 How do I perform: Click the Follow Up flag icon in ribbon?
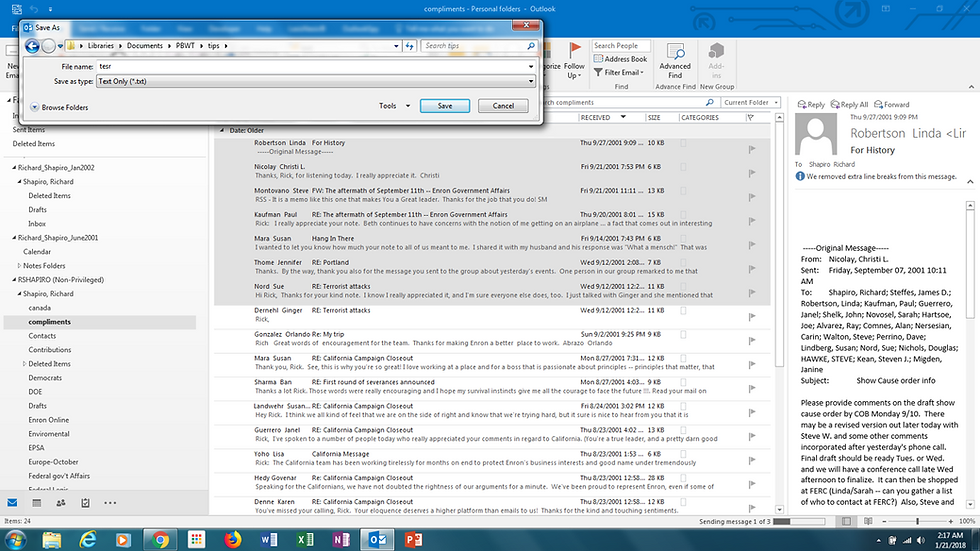[574, 49]
